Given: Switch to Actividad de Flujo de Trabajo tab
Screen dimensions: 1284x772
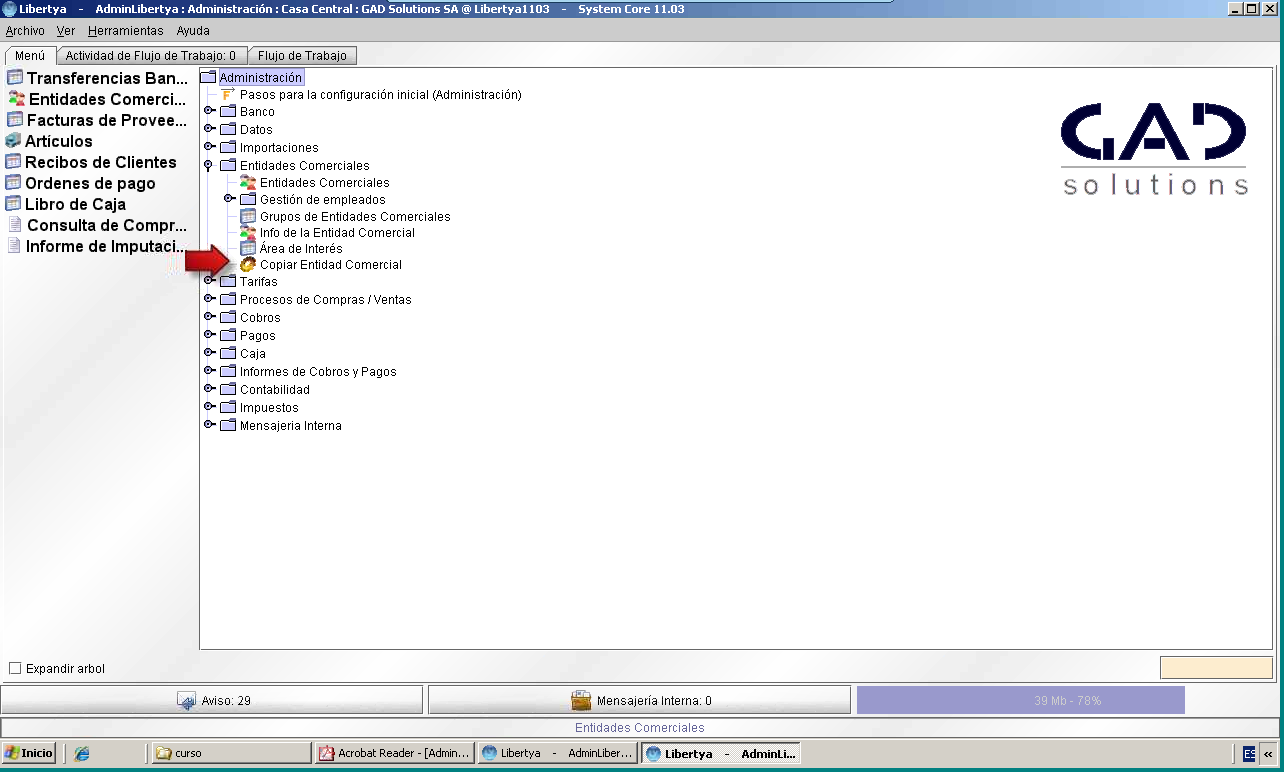Looking at the screenshot, I should pyautogui.click(x=151, y=56).
